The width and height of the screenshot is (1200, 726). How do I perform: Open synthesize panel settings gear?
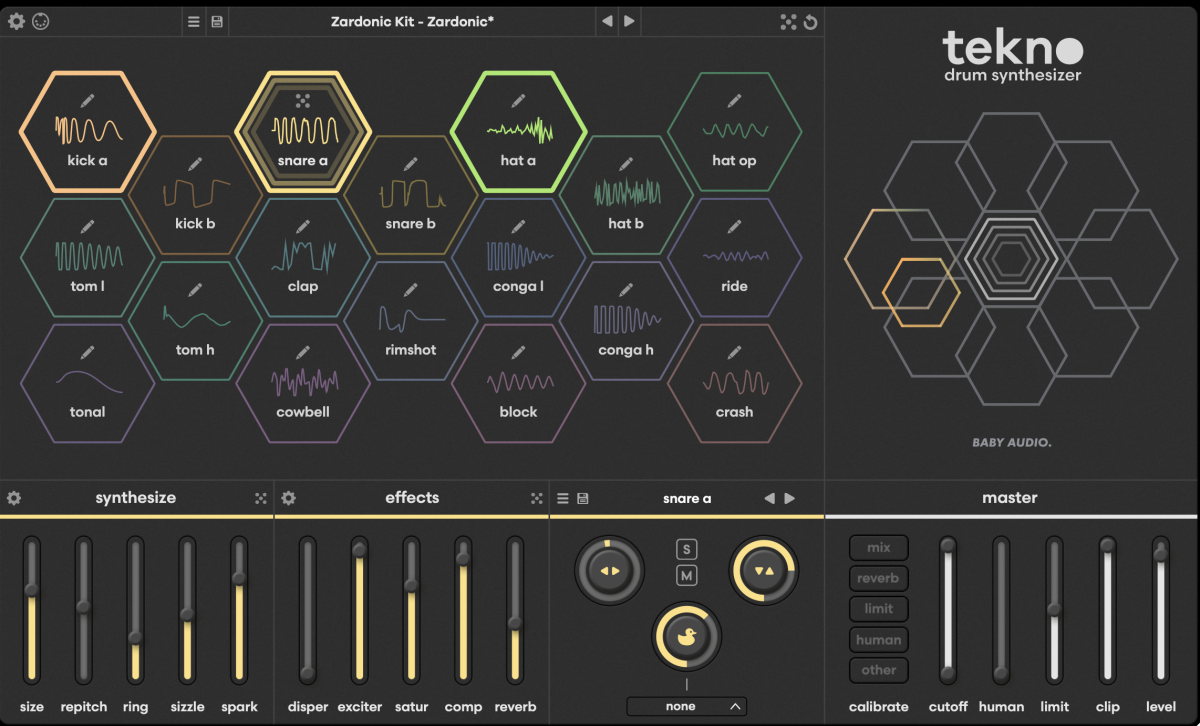(14, 498)
